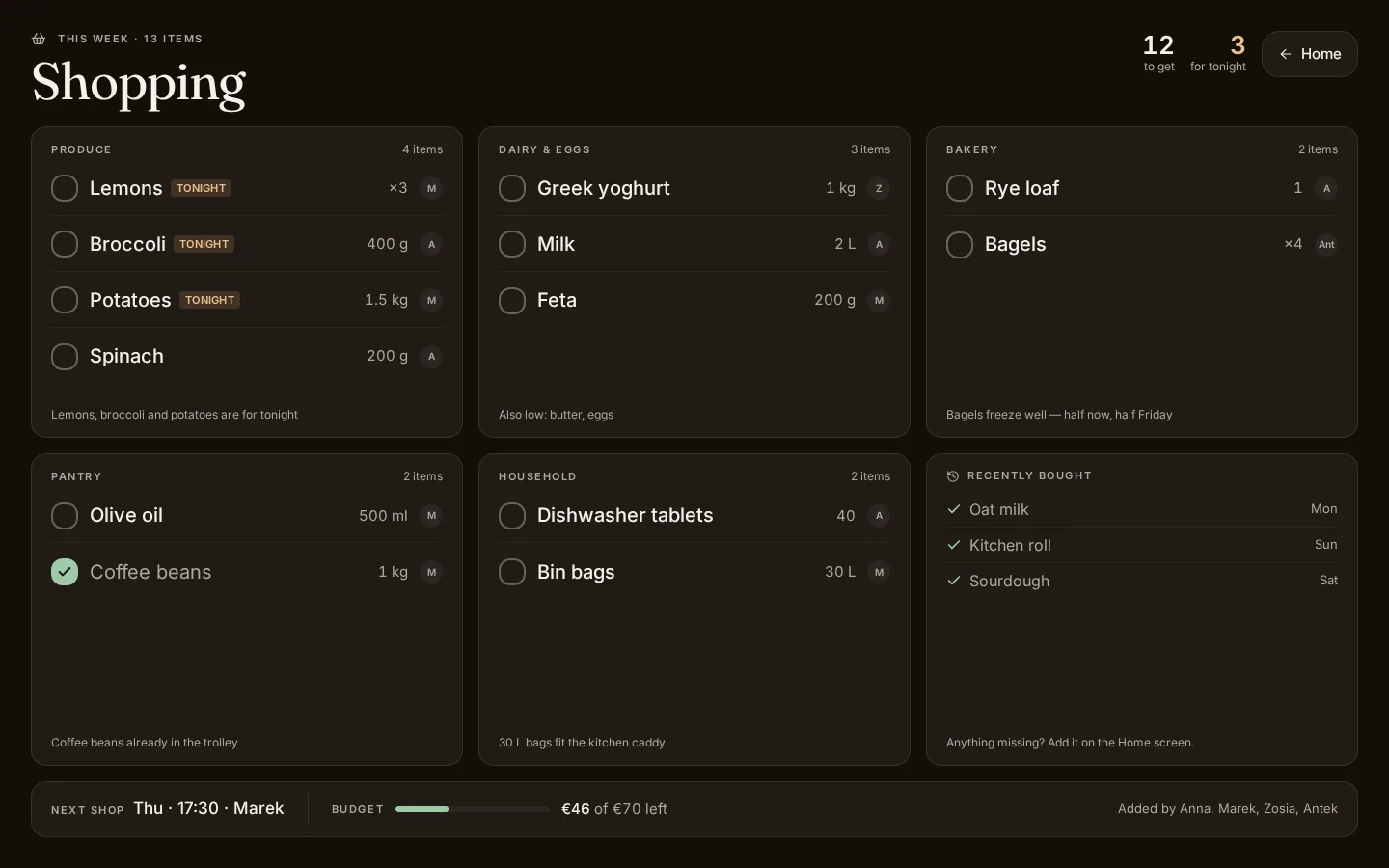The image size is (1389, 868).
Task: Click the A badge on the Spinach row
Action: (x=431, y=356)
